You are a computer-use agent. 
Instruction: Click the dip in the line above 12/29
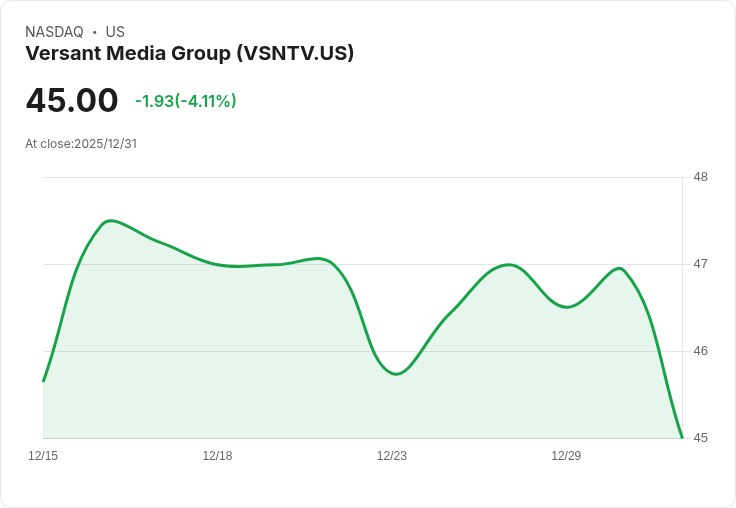pos(567,307)
